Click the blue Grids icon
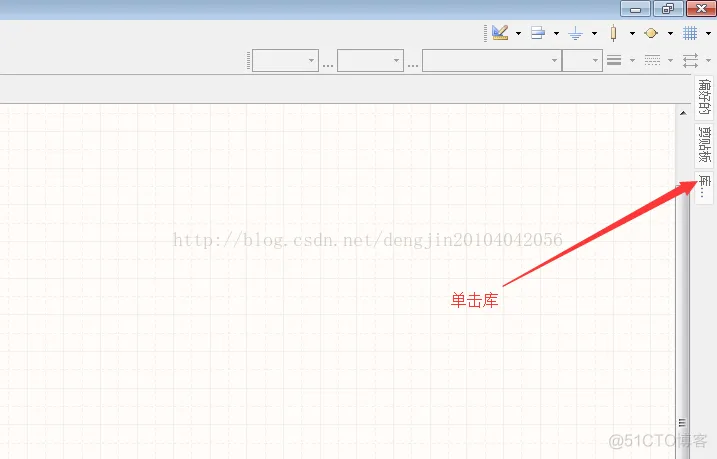This screenshot has height=459, width=717. 690,33
